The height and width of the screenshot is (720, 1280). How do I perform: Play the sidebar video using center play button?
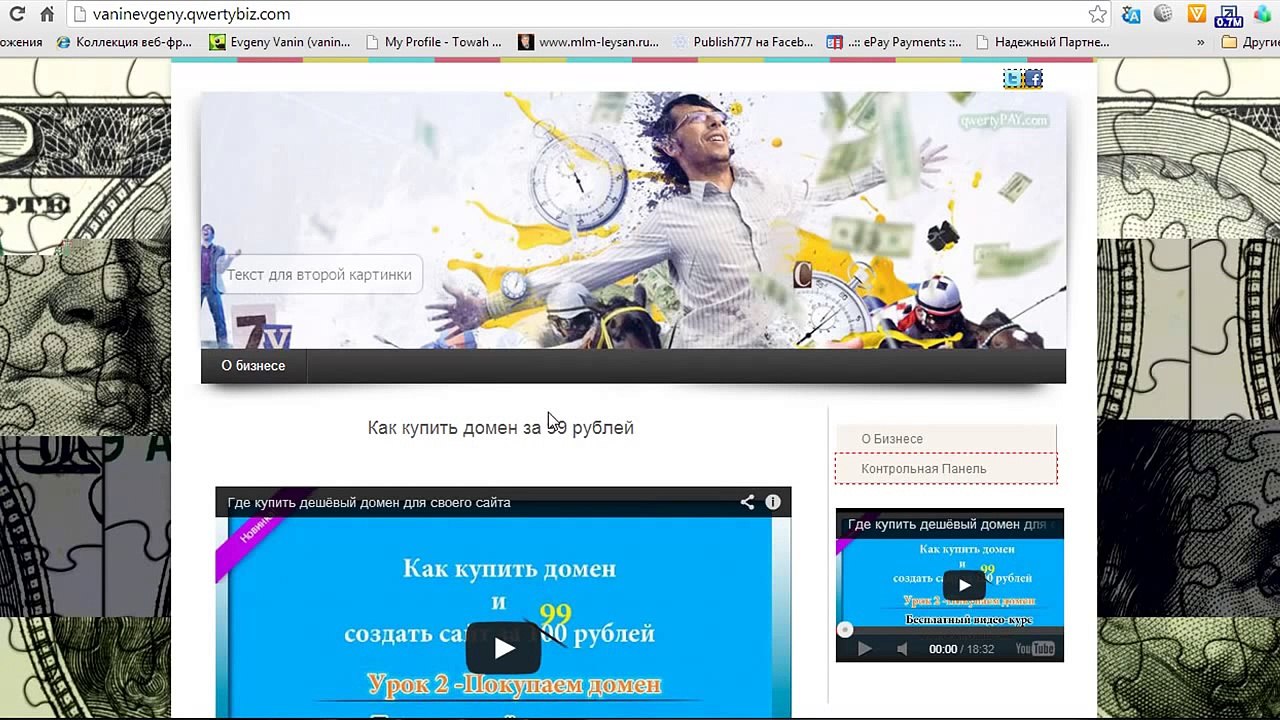tap(964, 585)
